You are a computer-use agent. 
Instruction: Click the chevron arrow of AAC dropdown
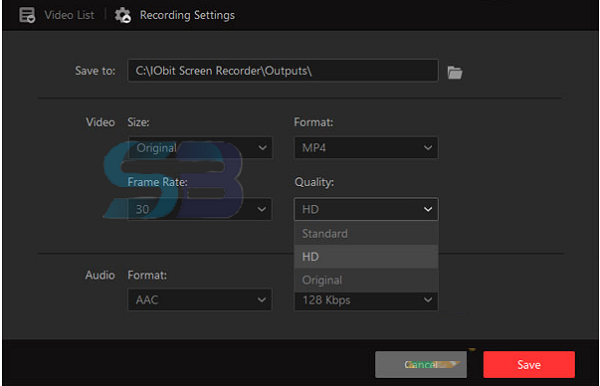(x=262, y=300)
